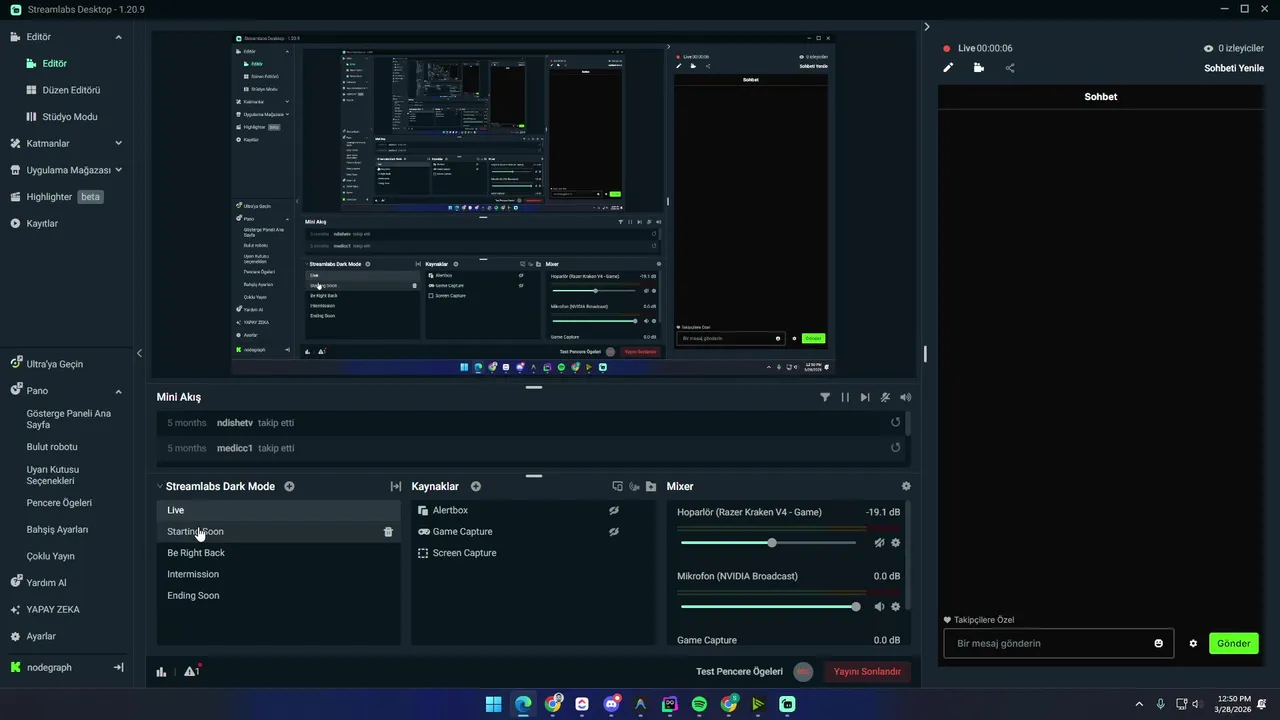Open the Kaynaklar widget icon
Viewport: 1280px width, 720px height.
(x=634, y=486)
